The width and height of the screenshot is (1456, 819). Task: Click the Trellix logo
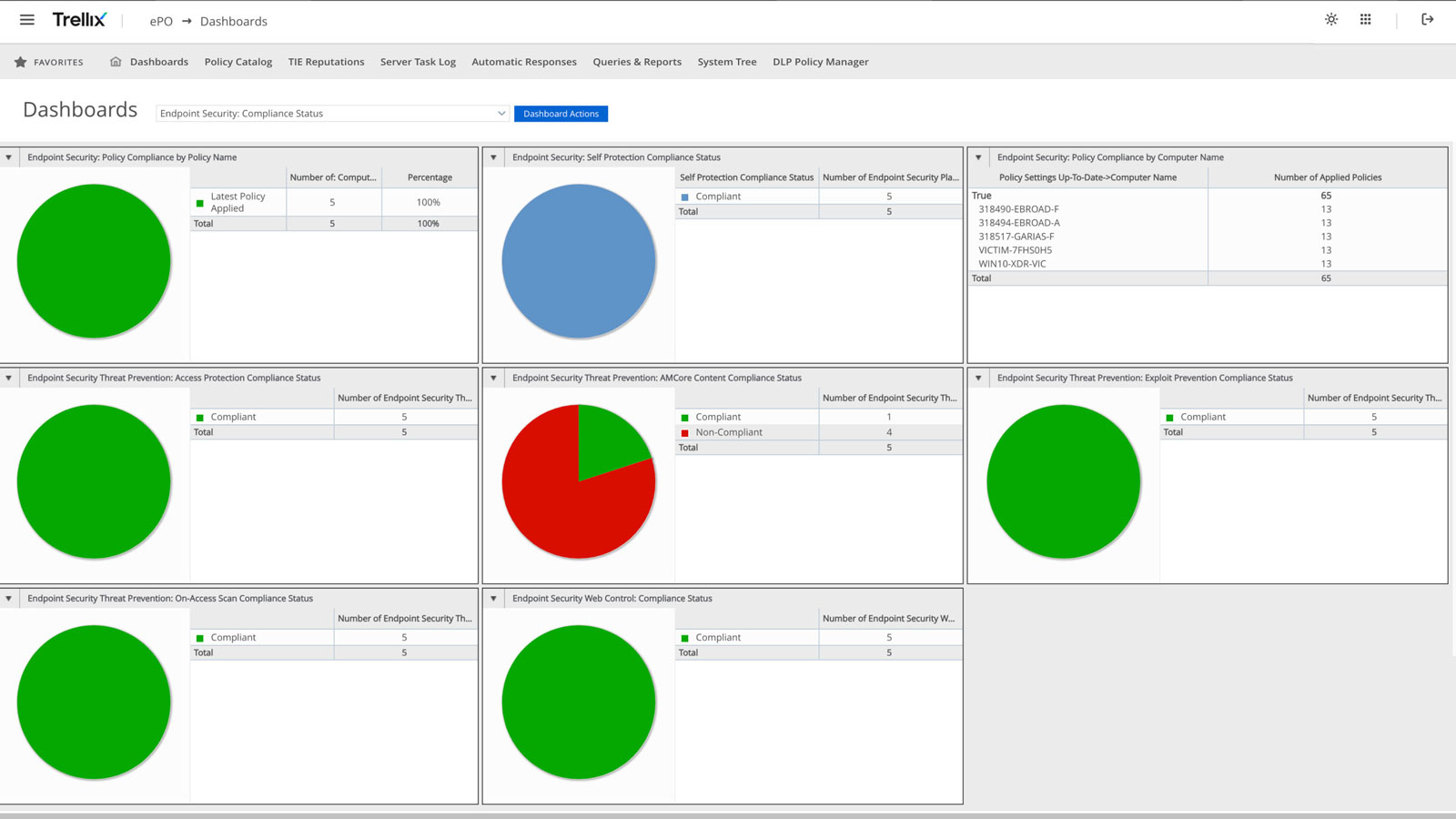point(79,19)
